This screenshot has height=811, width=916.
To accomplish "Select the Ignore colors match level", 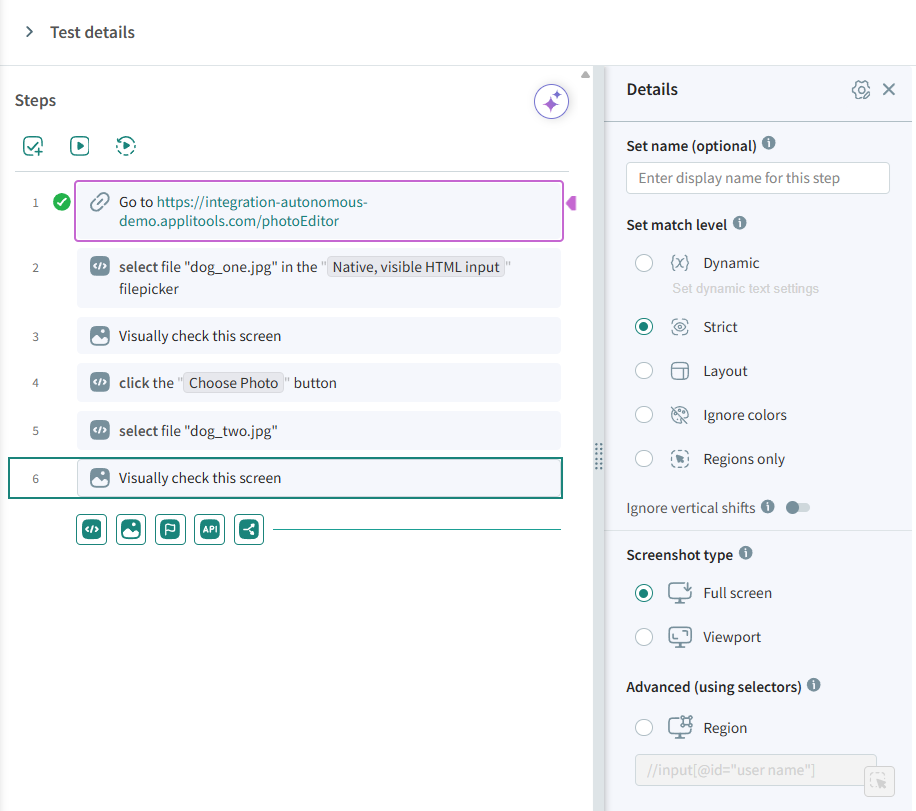I will pyautogui.click(x=644, y=415).
